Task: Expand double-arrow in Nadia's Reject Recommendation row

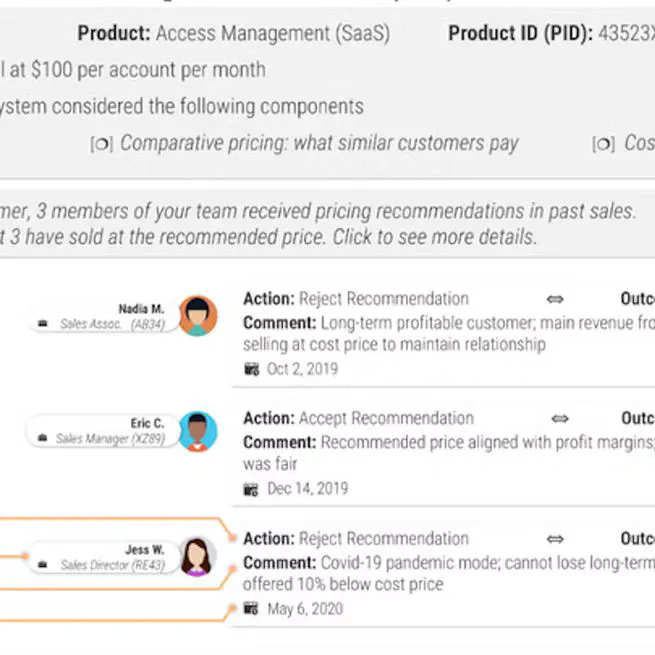Action: [x=555, y=299]
